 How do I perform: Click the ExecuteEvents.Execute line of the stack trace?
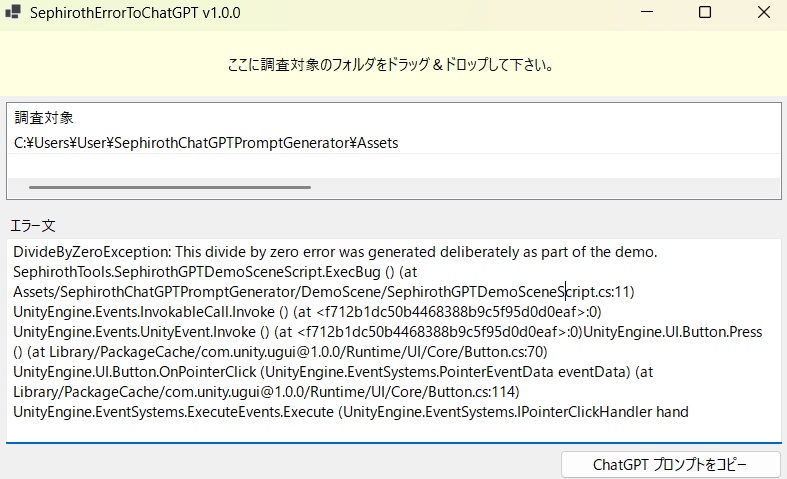pyautogui.click(x=350, y=412)
